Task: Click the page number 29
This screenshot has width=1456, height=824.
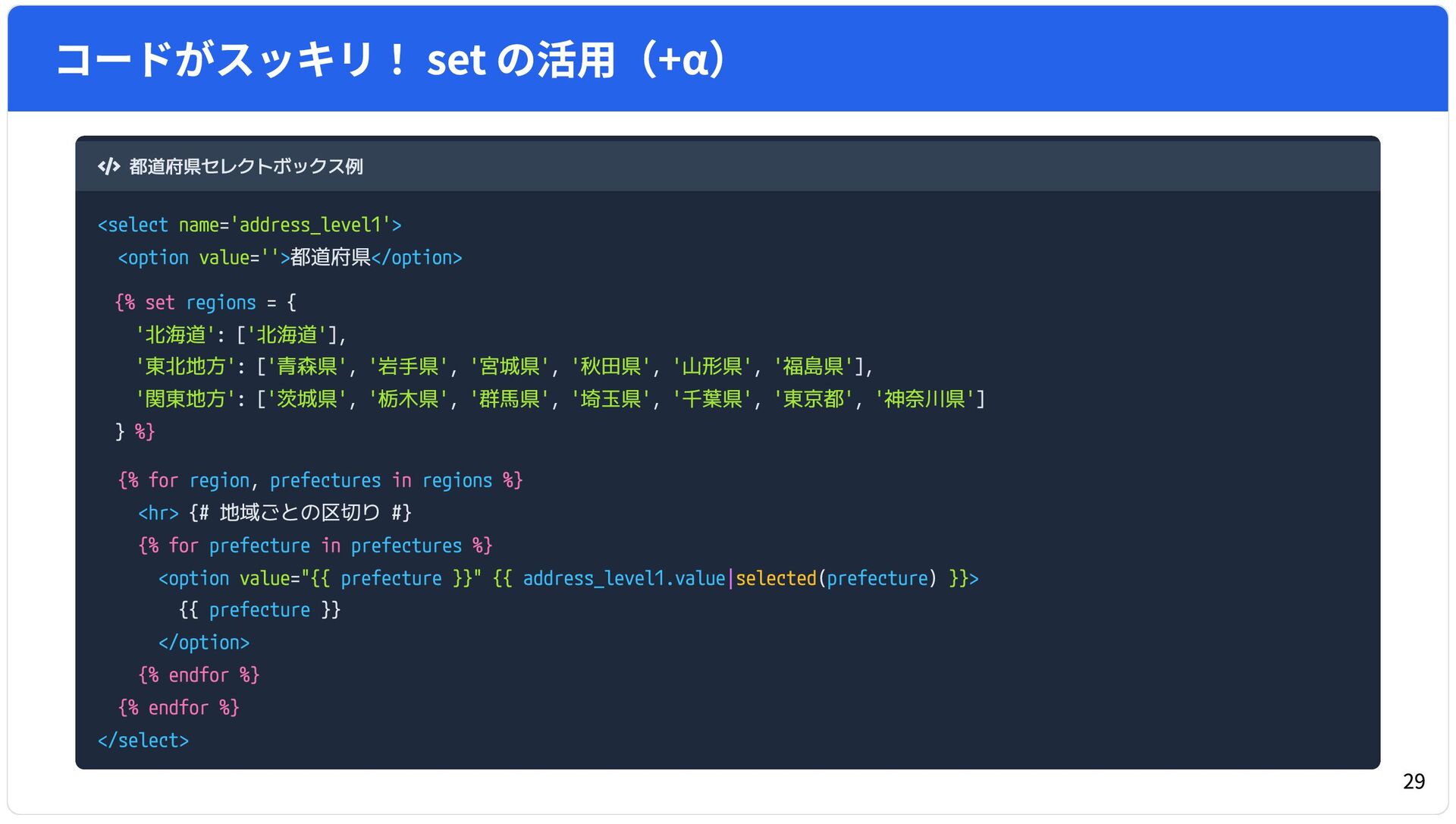Action: point(1414,782)
